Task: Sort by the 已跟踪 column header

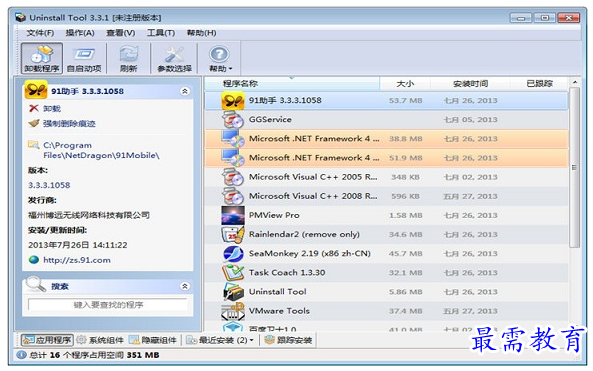Action: (539, 84)
